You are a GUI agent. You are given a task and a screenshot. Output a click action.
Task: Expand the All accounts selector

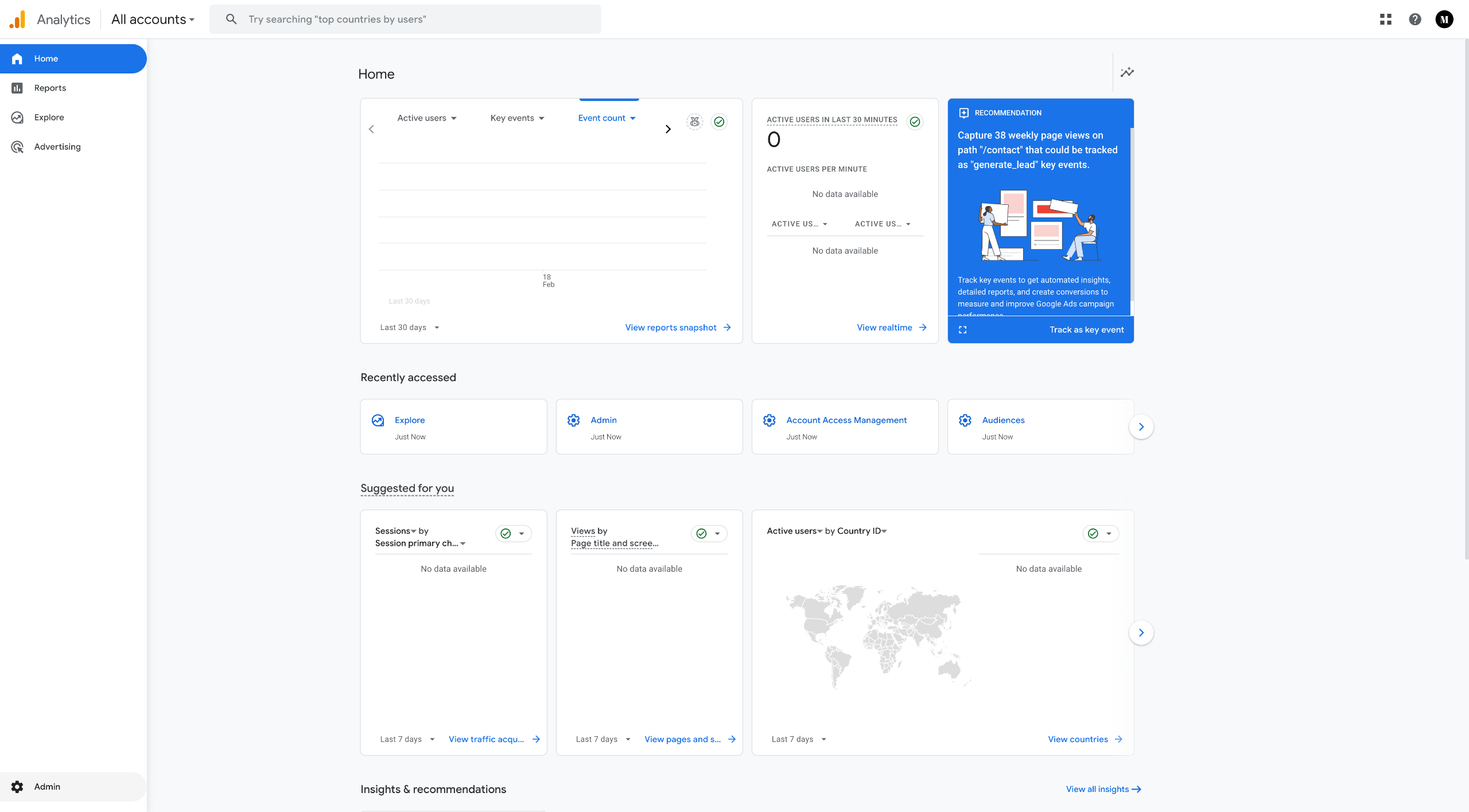pyautogui.click(x=153, y=20)
